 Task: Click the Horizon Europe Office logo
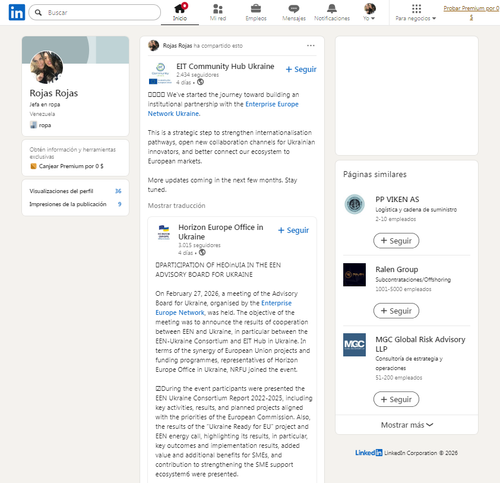click(x=164, y=232)
